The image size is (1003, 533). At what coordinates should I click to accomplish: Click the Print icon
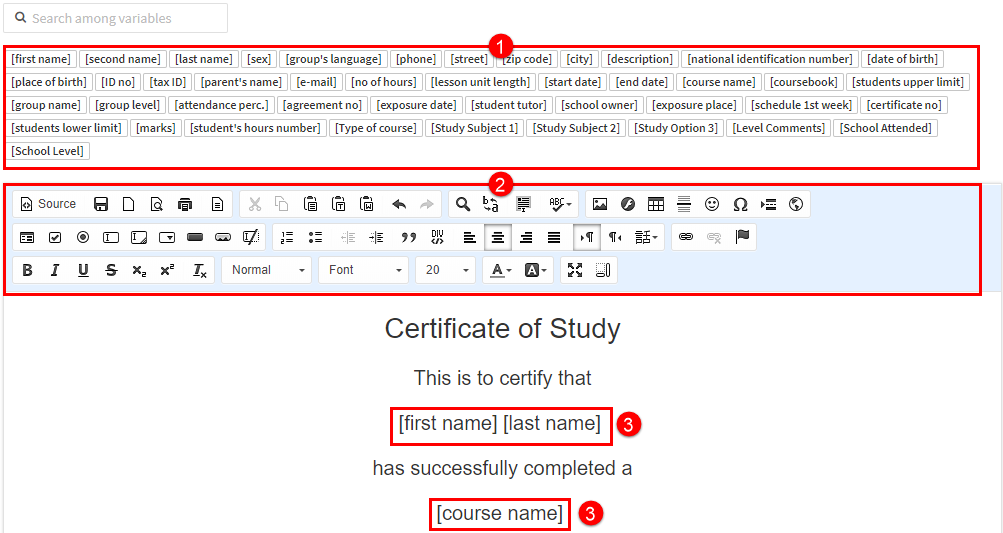(185, 204)
